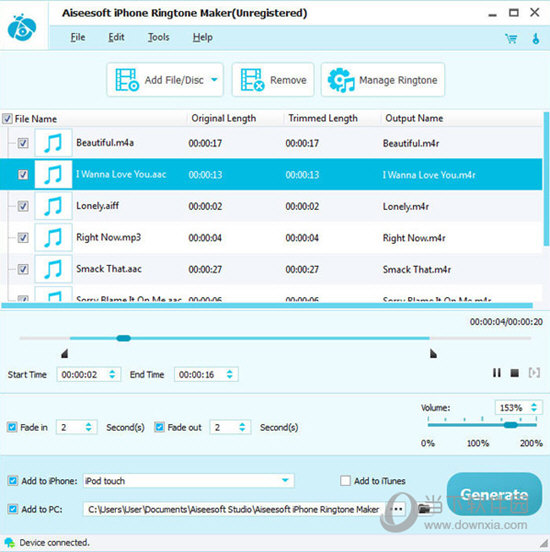
Task: Uncheck I Wanna Love You.aac checkbox
Action: click(x=23, y=175)
